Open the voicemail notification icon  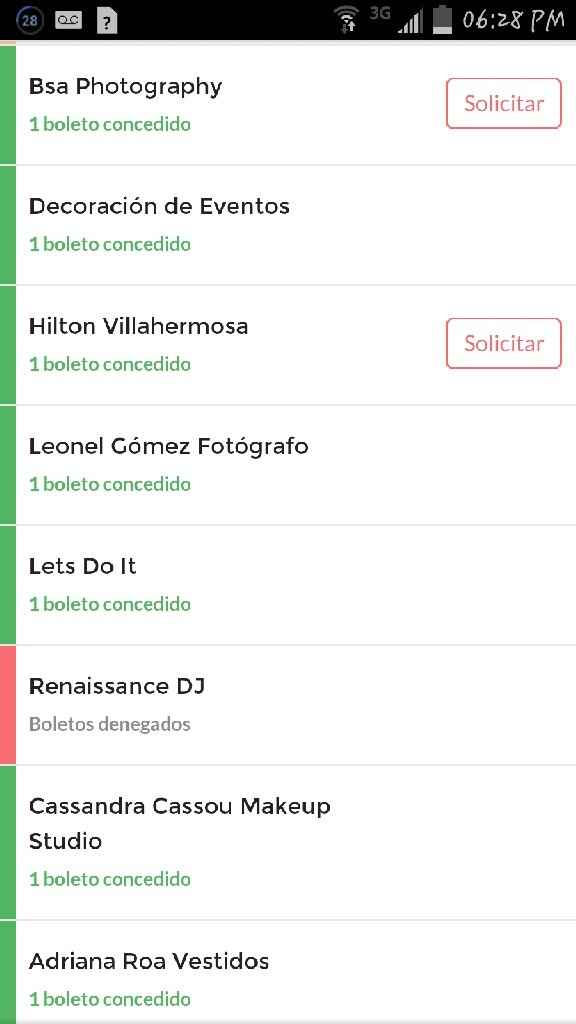coord(67,19)
